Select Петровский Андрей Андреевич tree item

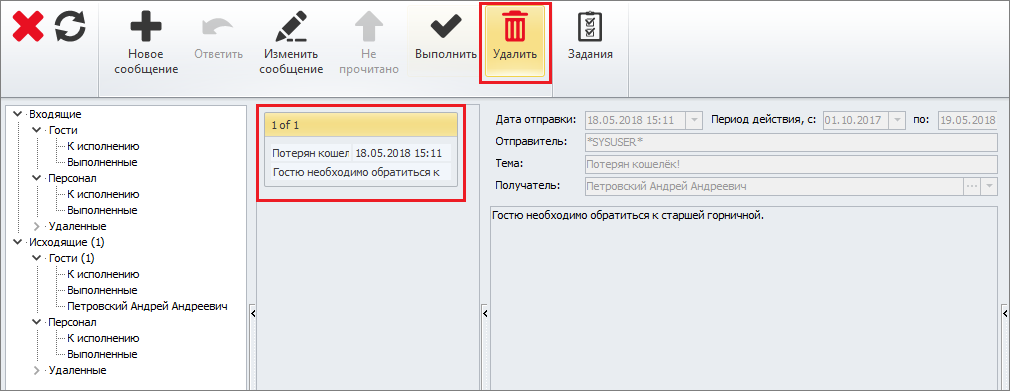(148, 307)
